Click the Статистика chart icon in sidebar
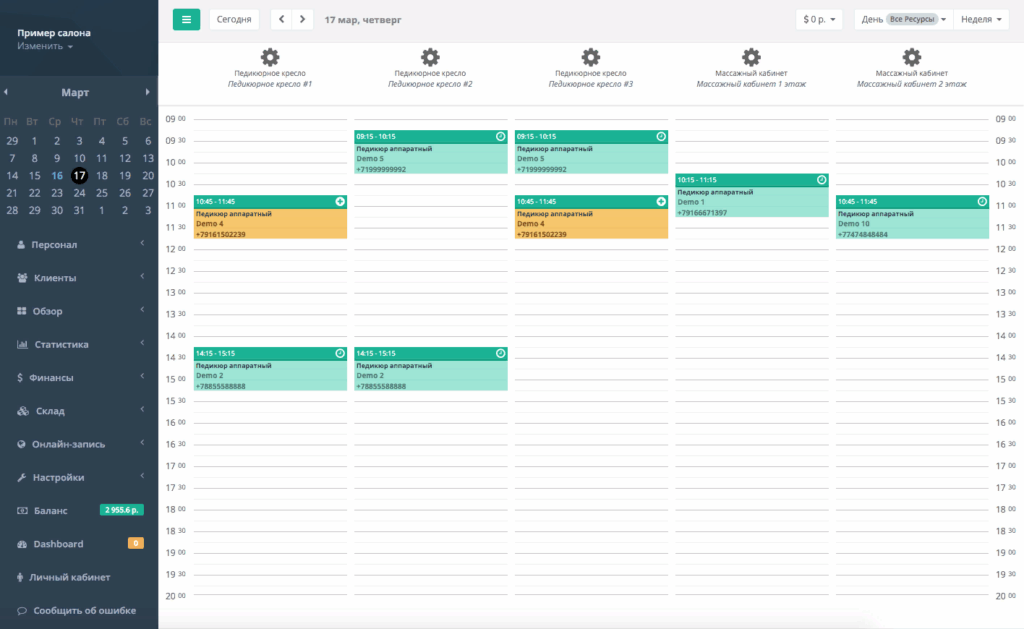This screenshot has width=1024, height=629. point(22,344)
